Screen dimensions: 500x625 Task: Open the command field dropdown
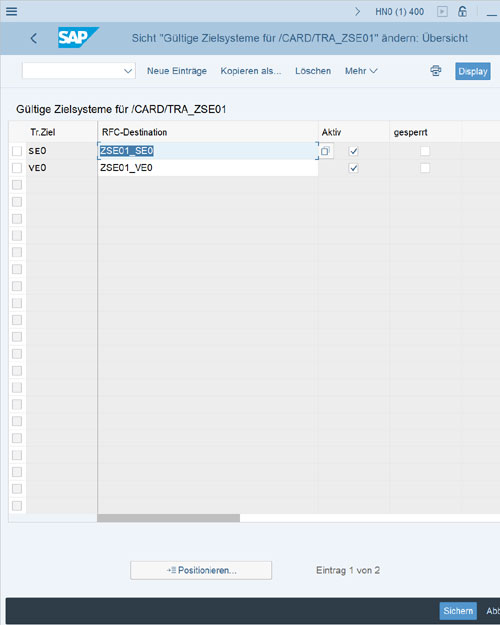[128, 71]
